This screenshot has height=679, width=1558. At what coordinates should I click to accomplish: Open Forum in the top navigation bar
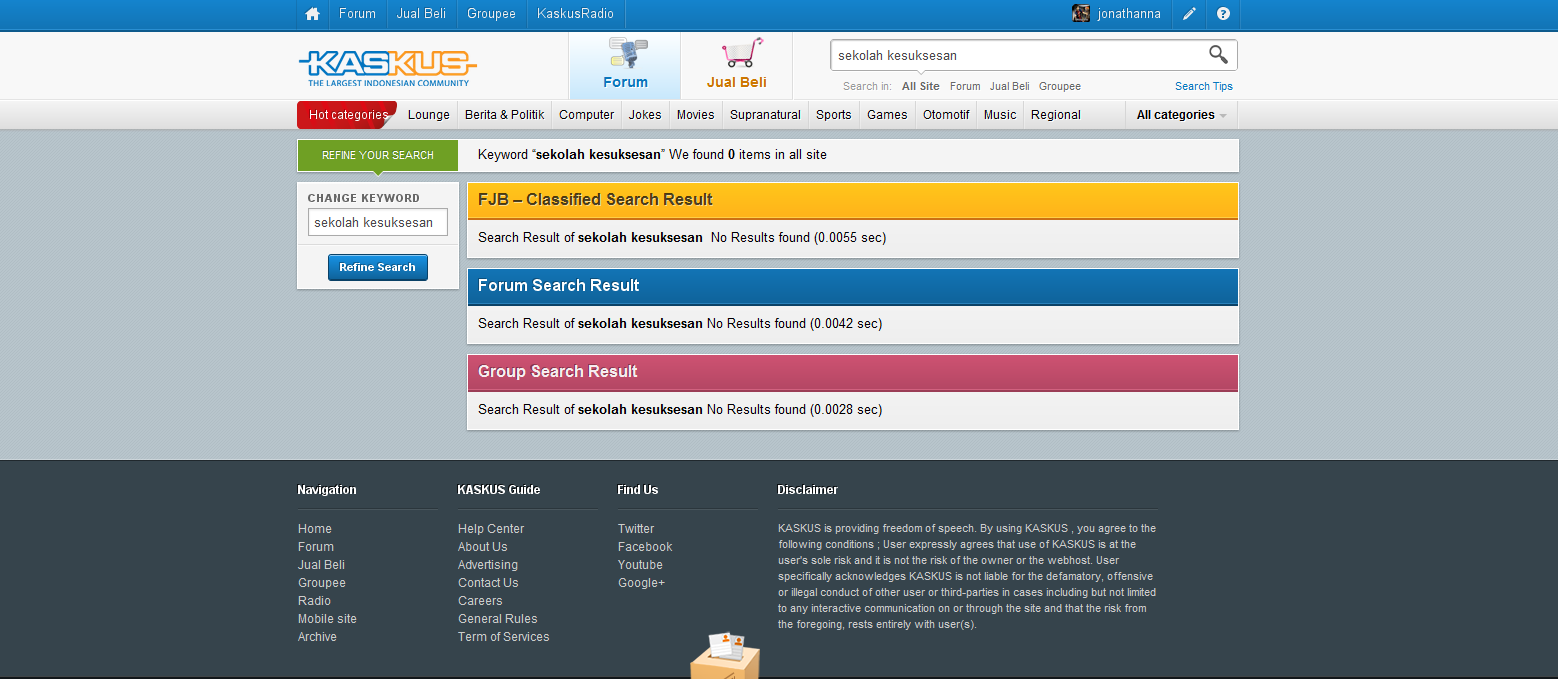pos(357,14)
